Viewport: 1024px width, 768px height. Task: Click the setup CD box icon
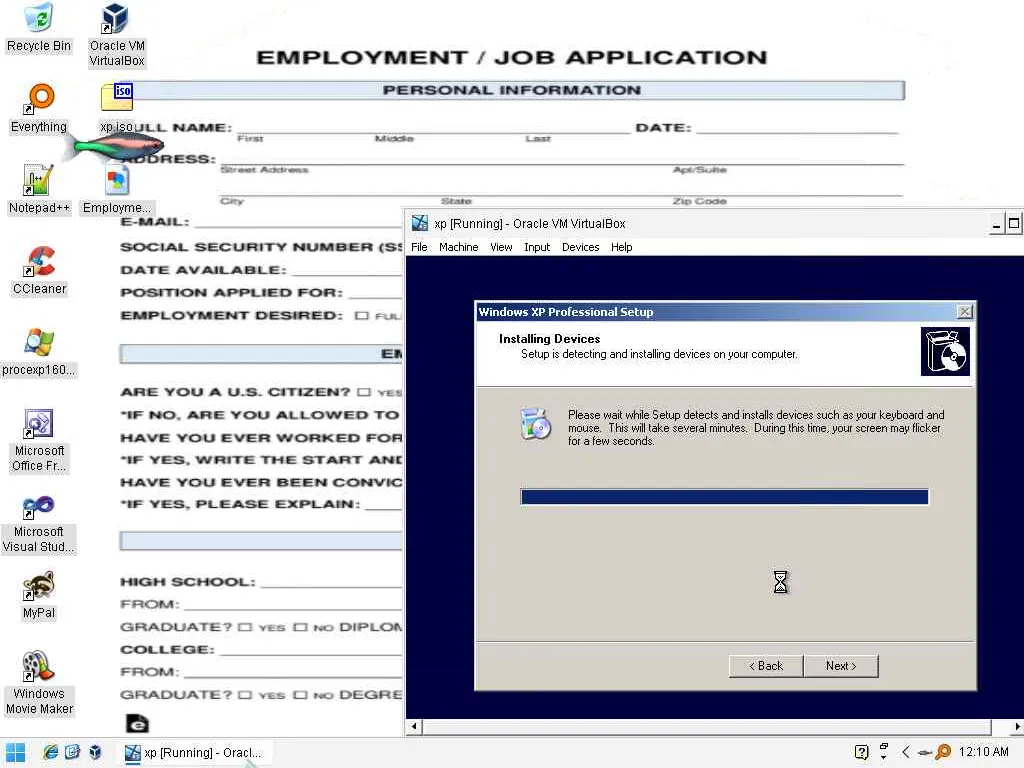[x=945, y=351]
